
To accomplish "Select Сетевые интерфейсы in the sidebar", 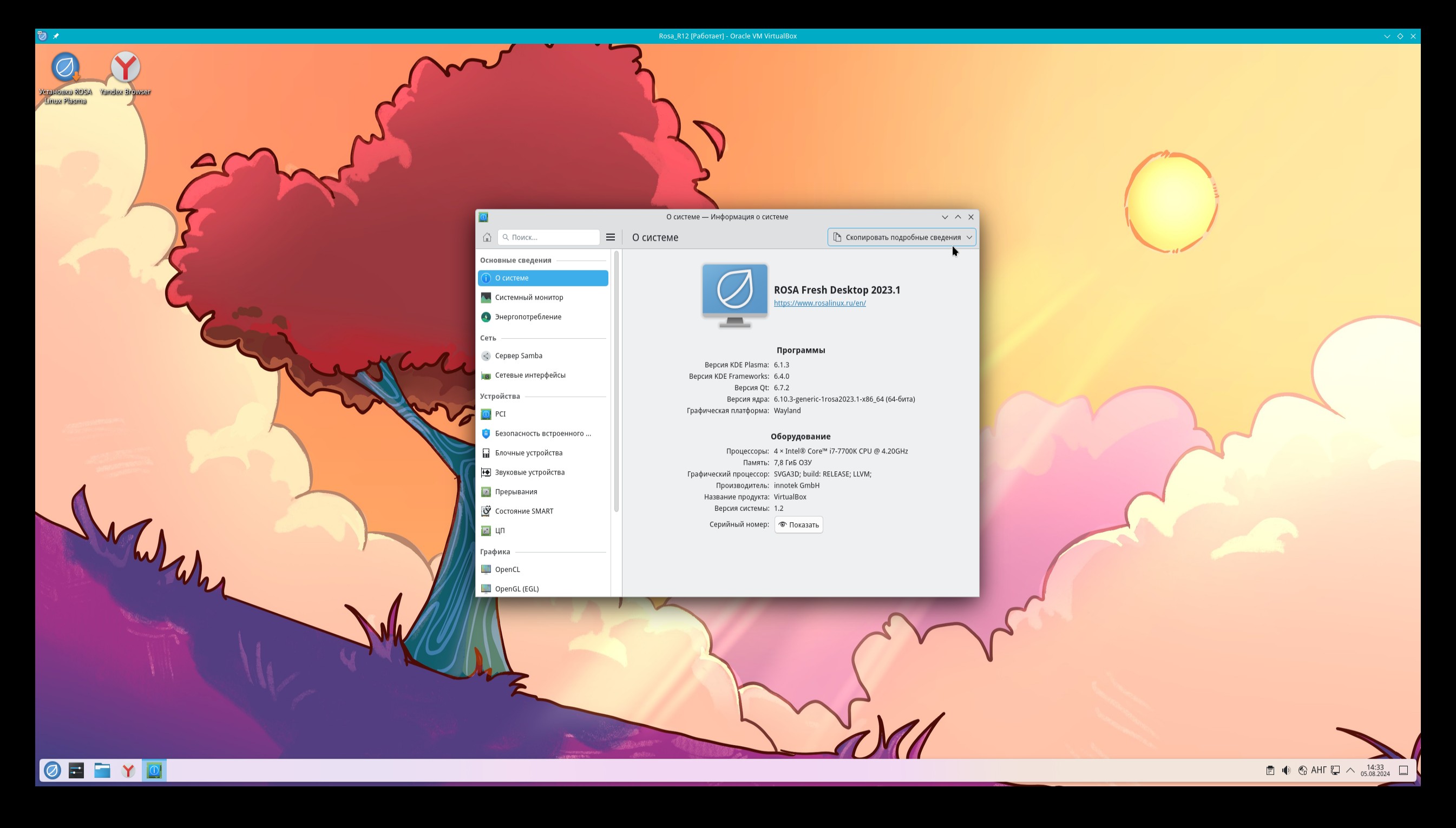I will [530, 376].
